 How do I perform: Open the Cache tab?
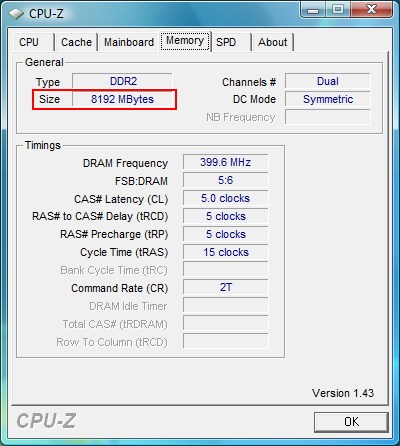click(x=76, y=42)
